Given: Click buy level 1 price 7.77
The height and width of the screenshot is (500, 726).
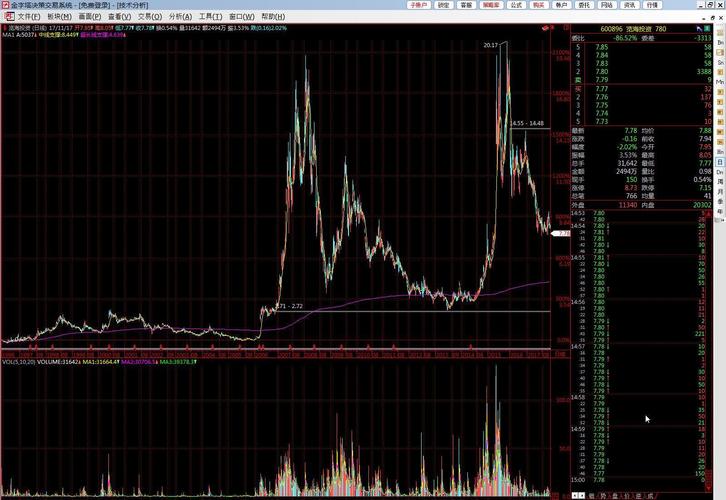Looking at the screenshot, I should (x=601, y=89).
